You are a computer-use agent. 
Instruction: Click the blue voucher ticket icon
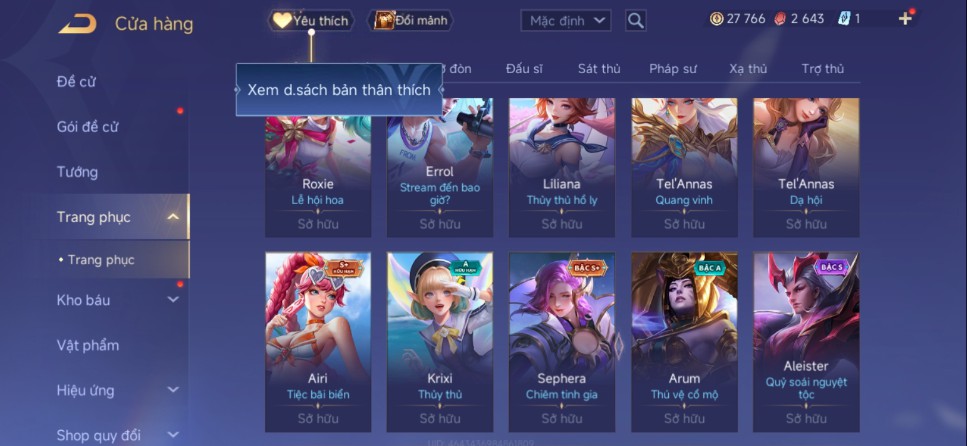pos(844,19)
